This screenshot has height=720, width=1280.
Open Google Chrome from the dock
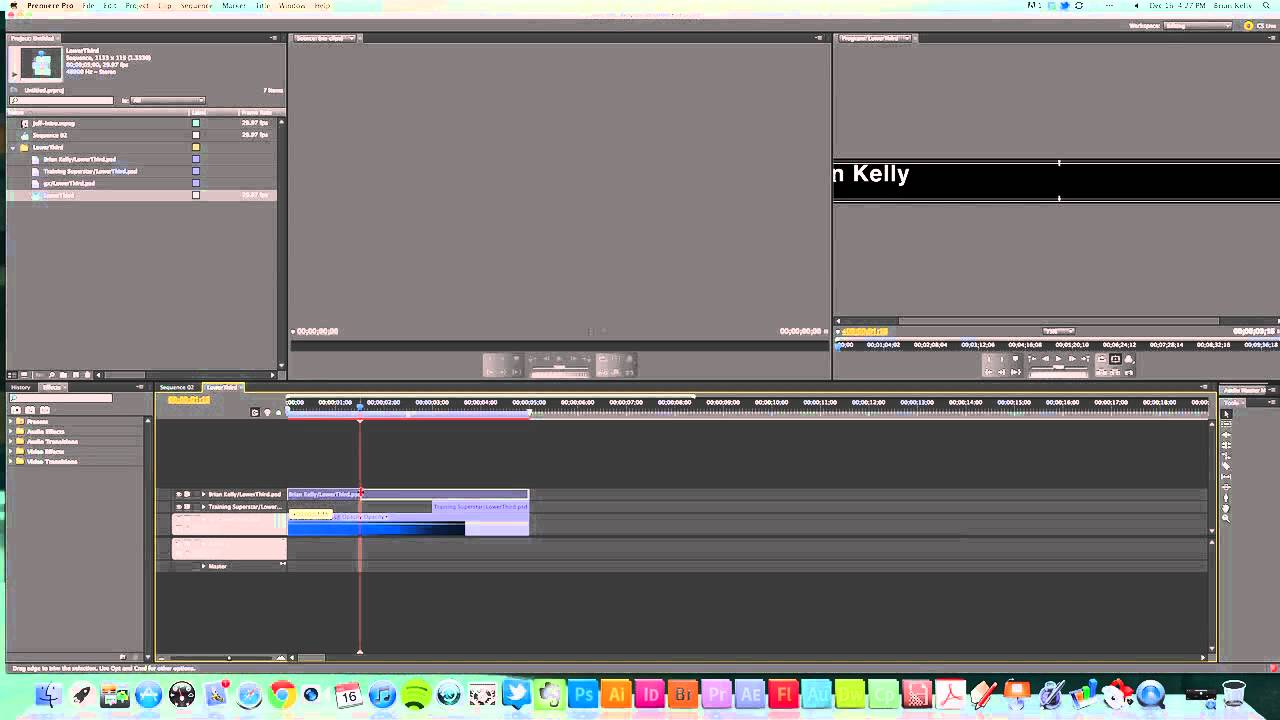click(x=282, y=694)
